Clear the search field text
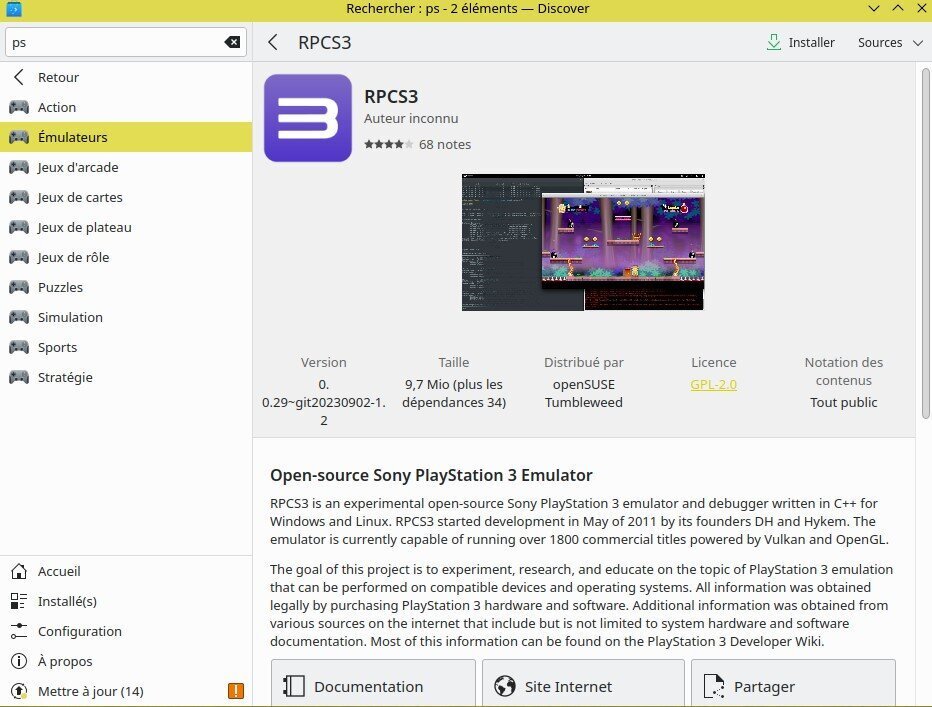Viewport: 932px width, 707px height. tap(232, 42)
